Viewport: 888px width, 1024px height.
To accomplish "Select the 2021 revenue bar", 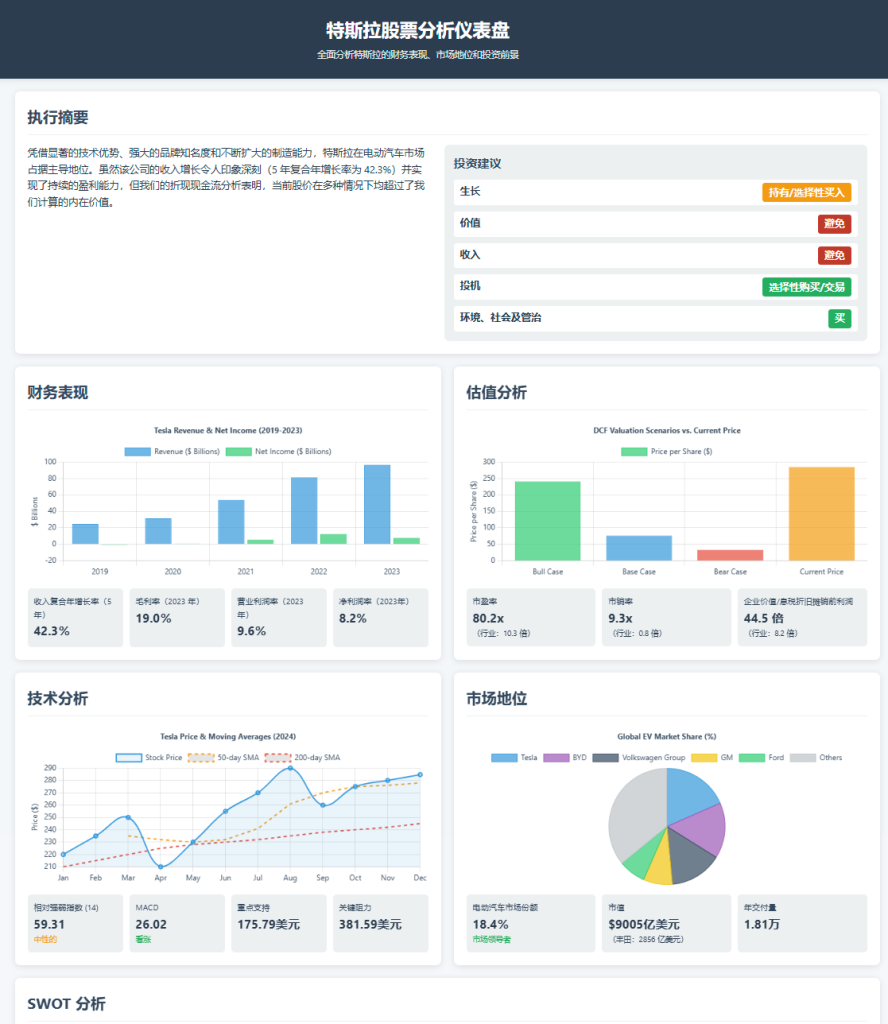I will tap(231, 522).
